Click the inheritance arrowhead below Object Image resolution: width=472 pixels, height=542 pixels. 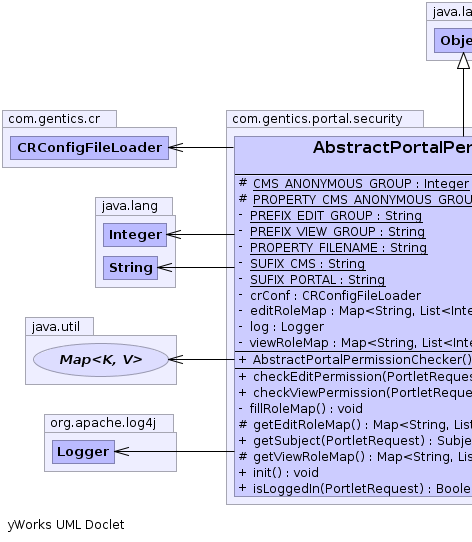pos(464,61)
